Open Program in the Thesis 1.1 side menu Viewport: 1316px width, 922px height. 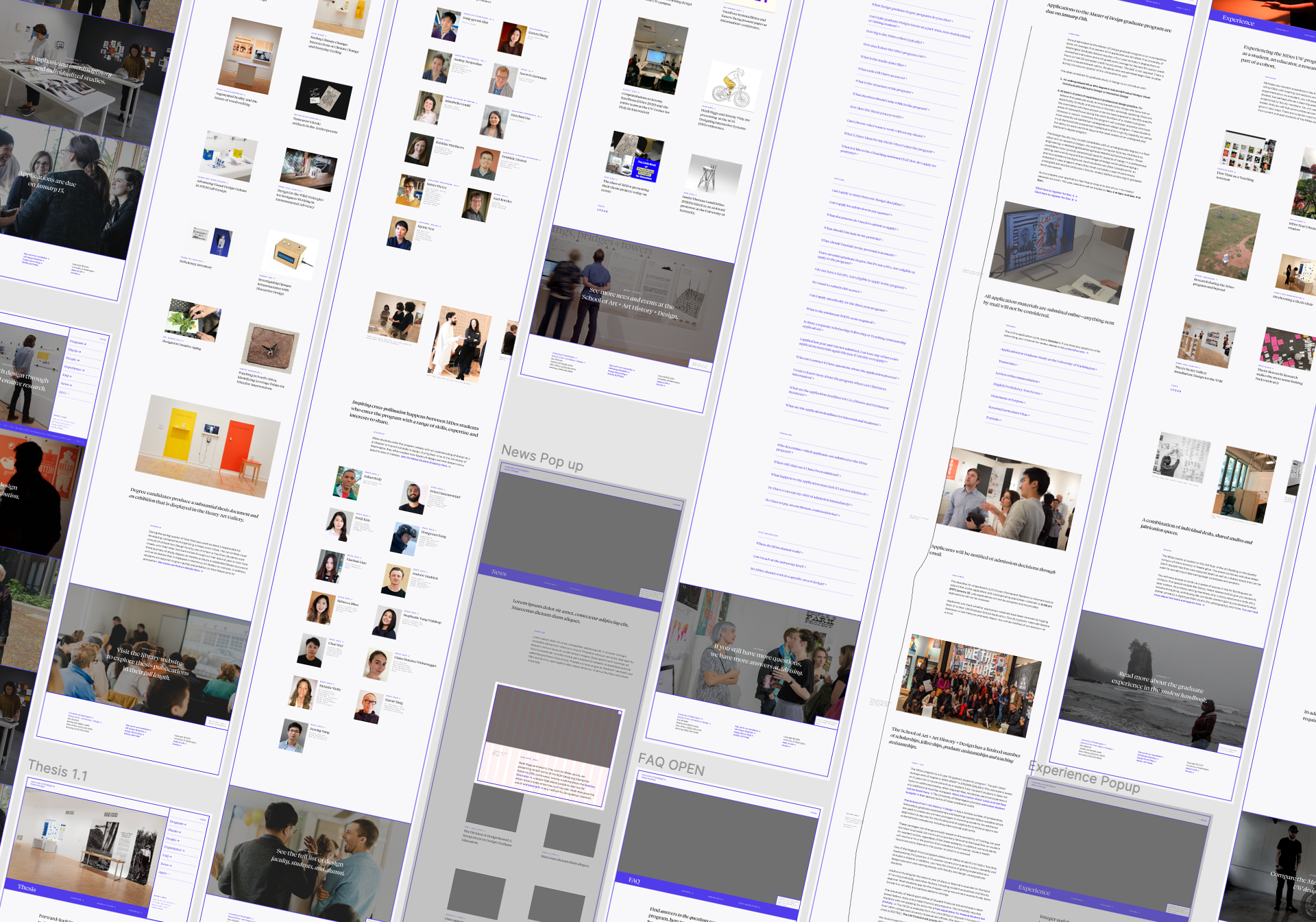tap(177, 822)
